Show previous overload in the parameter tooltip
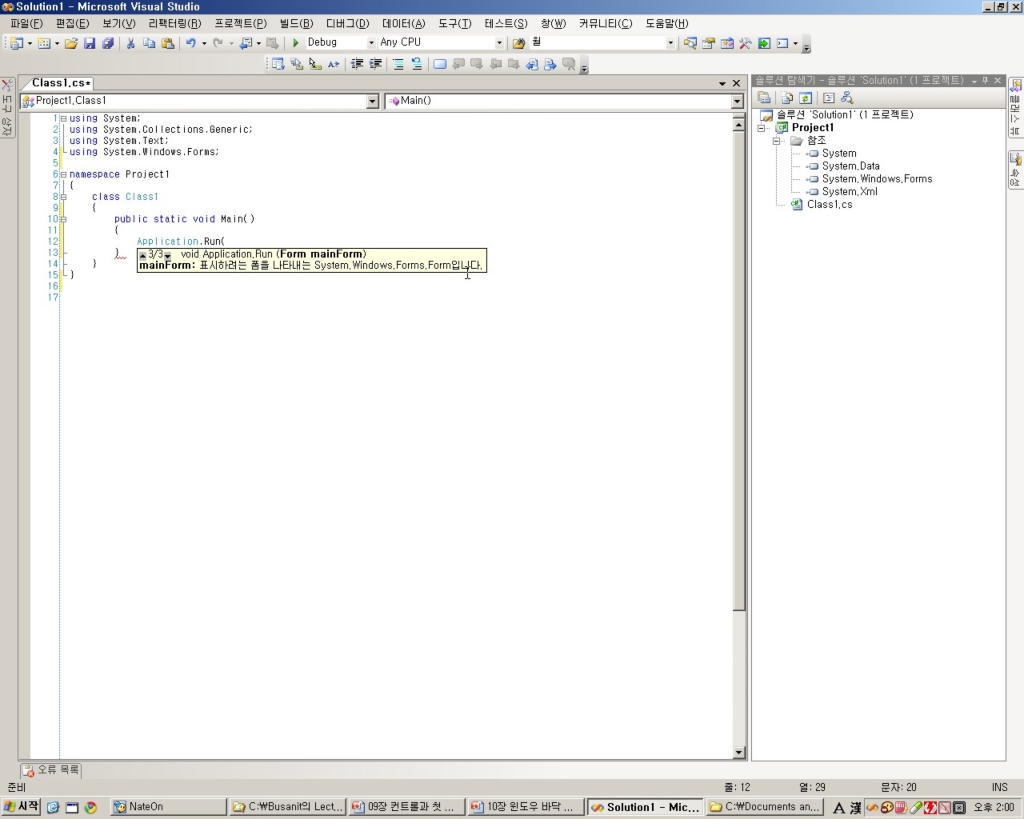This screenshot has height=819, width=1024. tap(143, 255)
